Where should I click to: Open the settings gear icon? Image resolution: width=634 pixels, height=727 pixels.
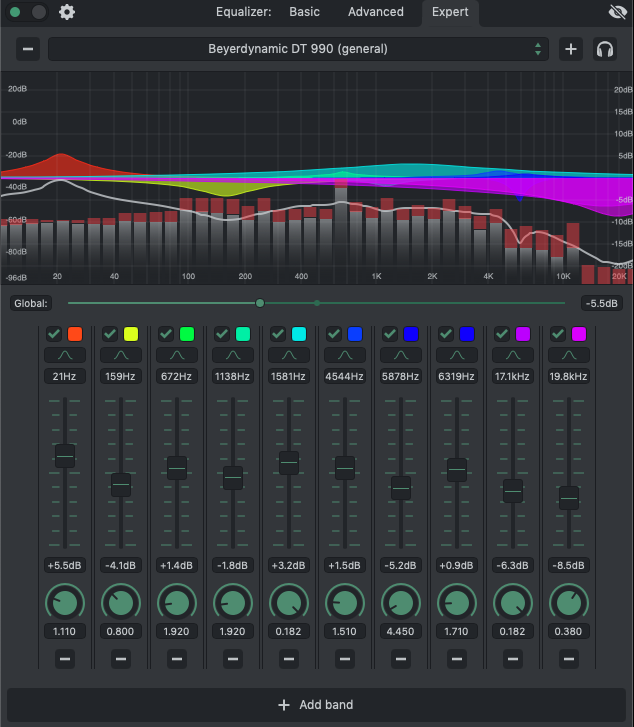(x=67, y=12)
